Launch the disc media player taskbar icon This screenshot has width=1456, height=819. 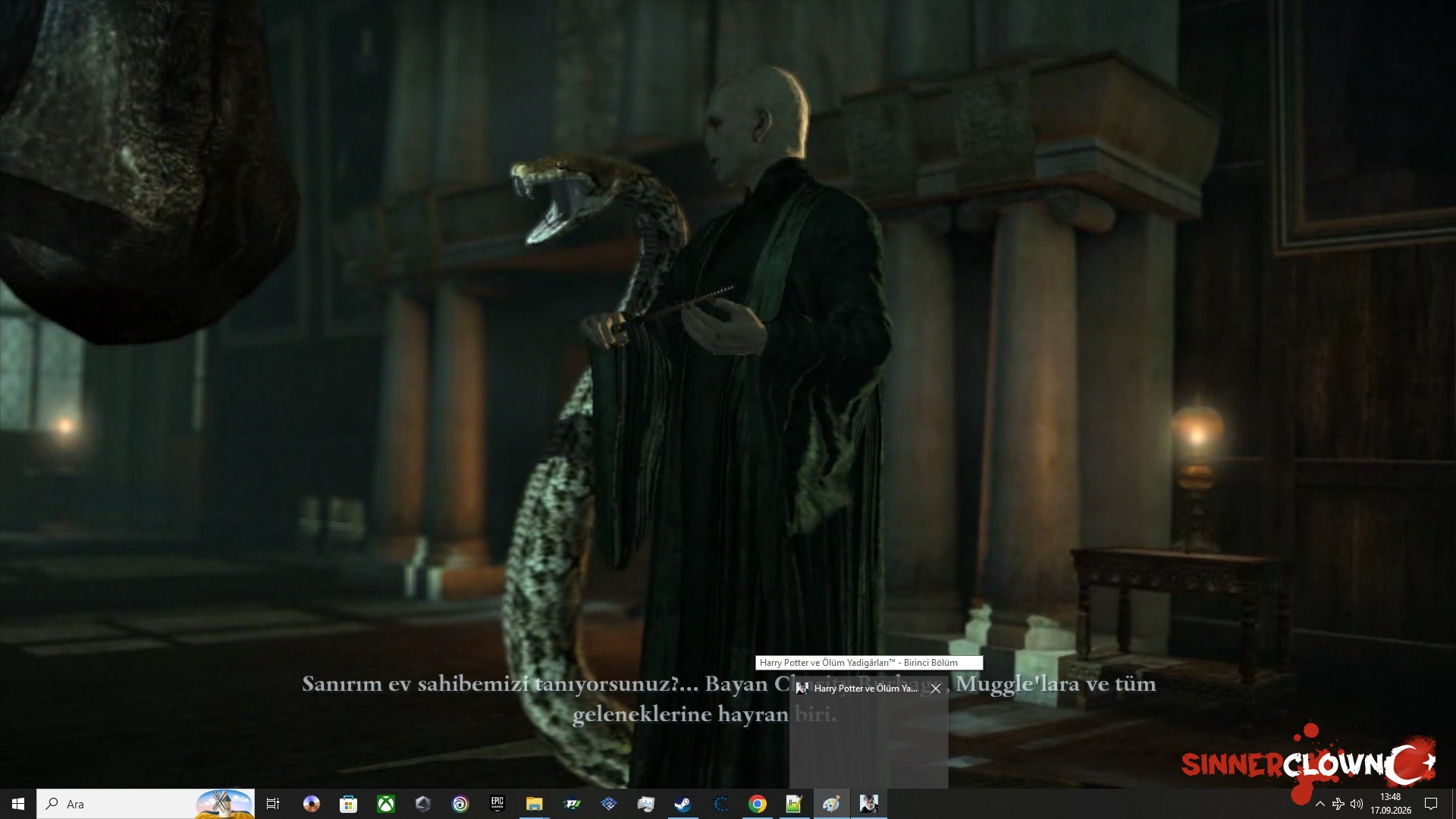click(311, 804)
